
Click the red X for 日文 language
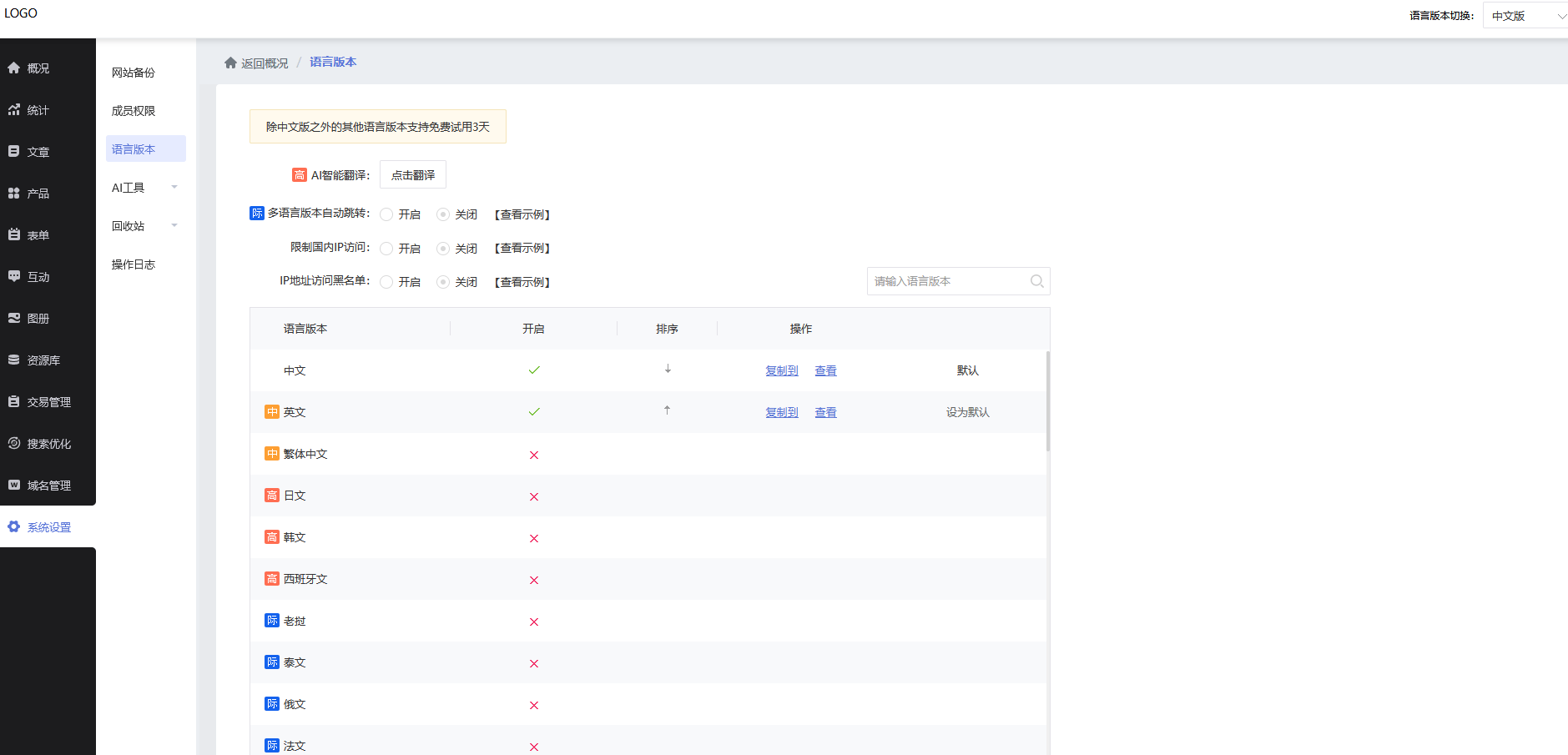pyautogui.click(x=534, y=496)
